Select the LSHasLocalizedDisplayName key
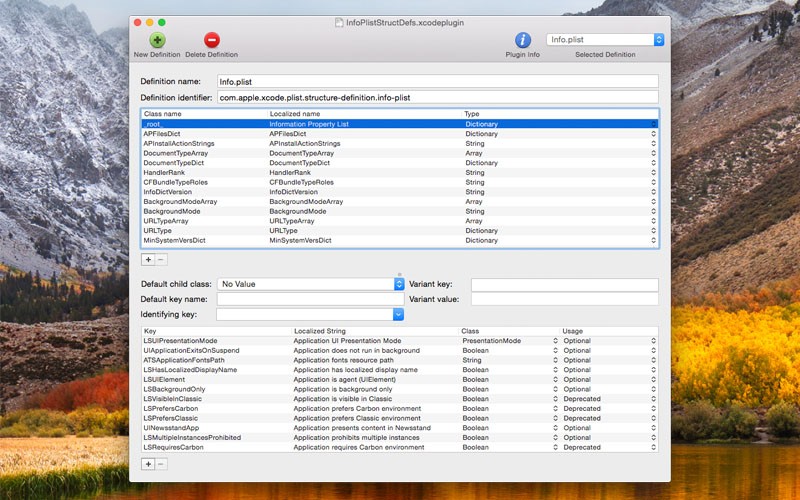 pyautogui.click(x=190, y=370)
